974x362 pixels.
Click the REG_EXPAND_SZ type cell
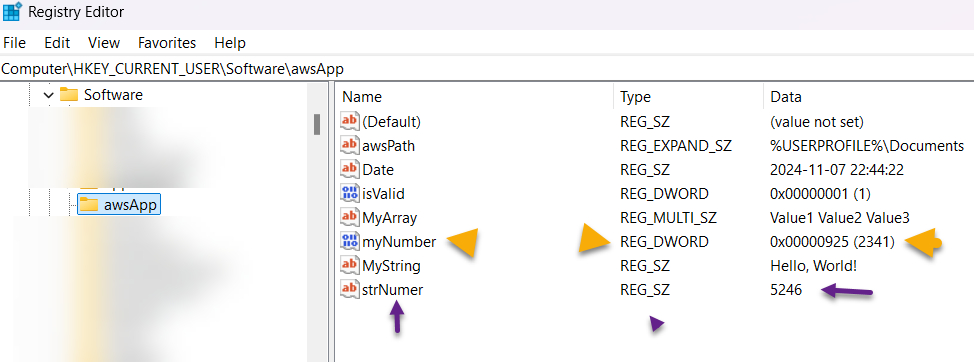[676, 146]
